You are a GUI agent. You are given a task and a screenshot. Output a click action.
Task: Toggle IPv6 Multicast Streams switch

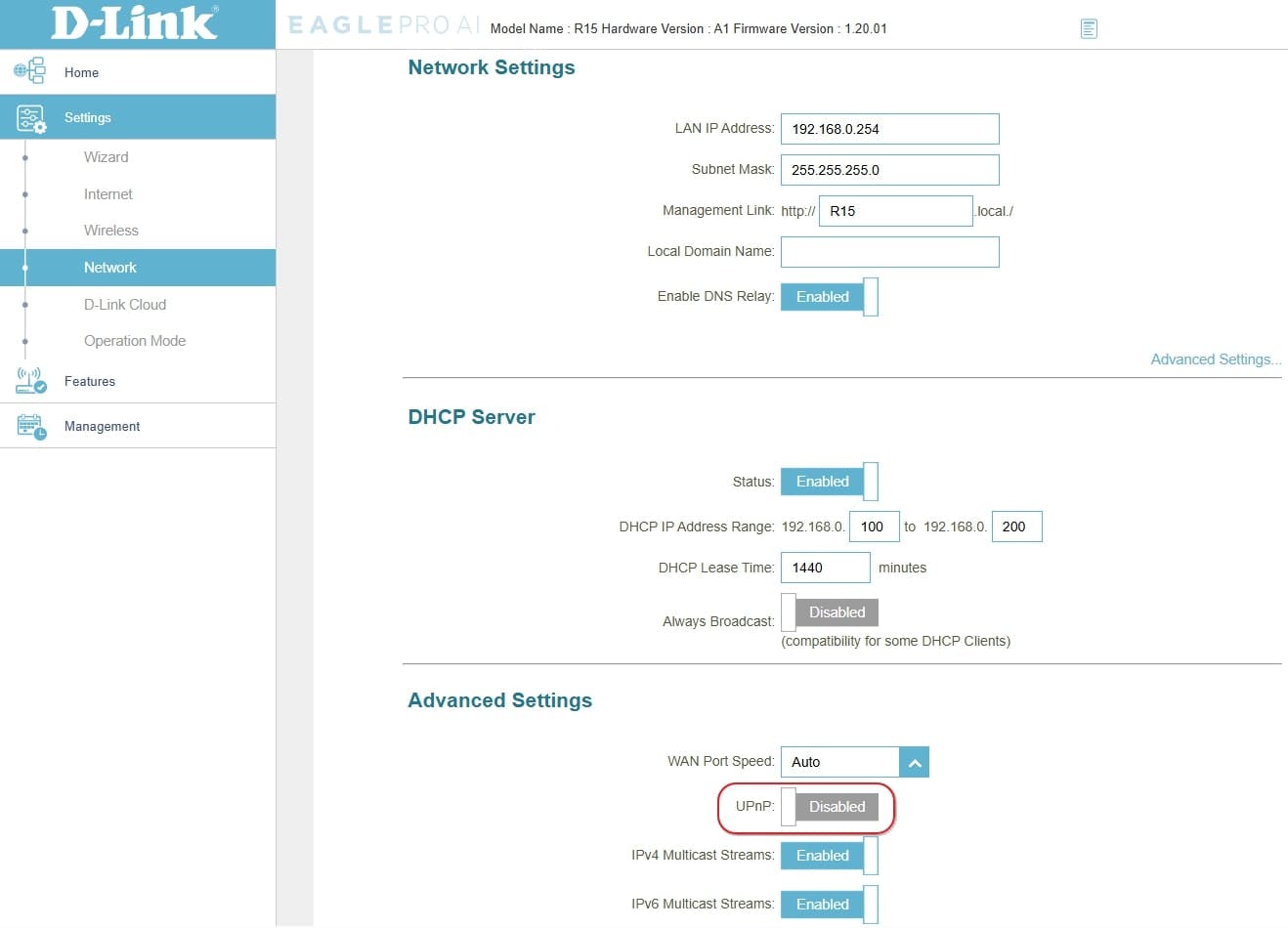(830, 905)
